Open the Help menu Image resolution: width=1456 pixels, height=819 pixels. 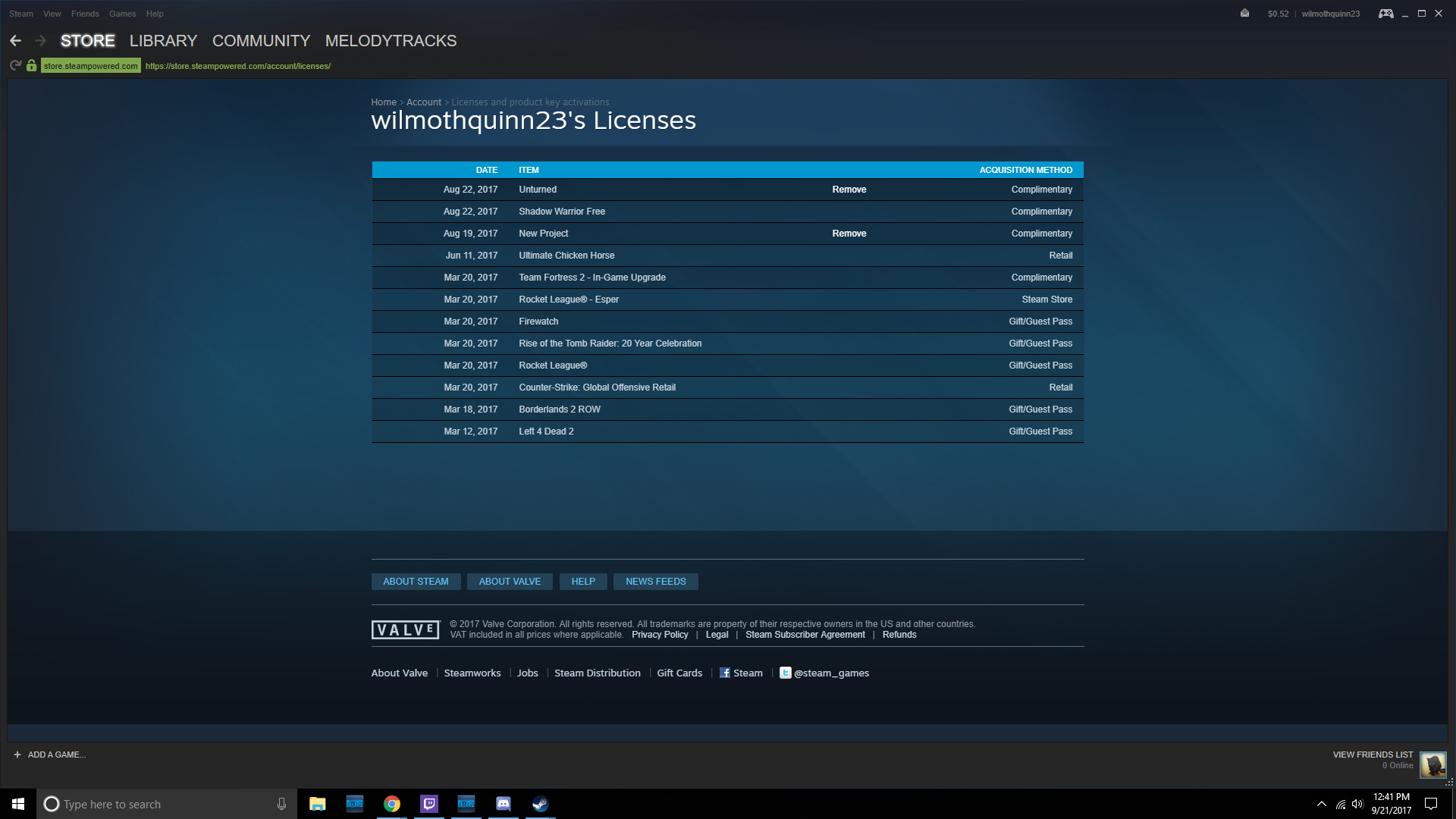155,14
